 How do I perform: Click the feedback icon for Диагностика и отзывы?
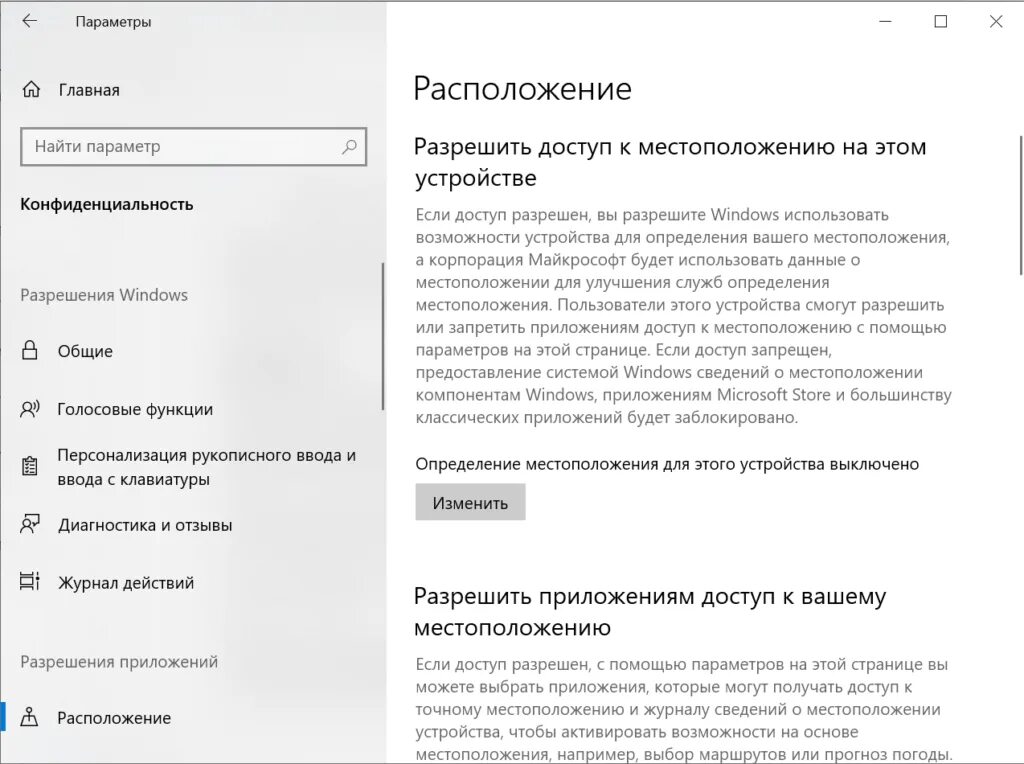click(30, 524)
